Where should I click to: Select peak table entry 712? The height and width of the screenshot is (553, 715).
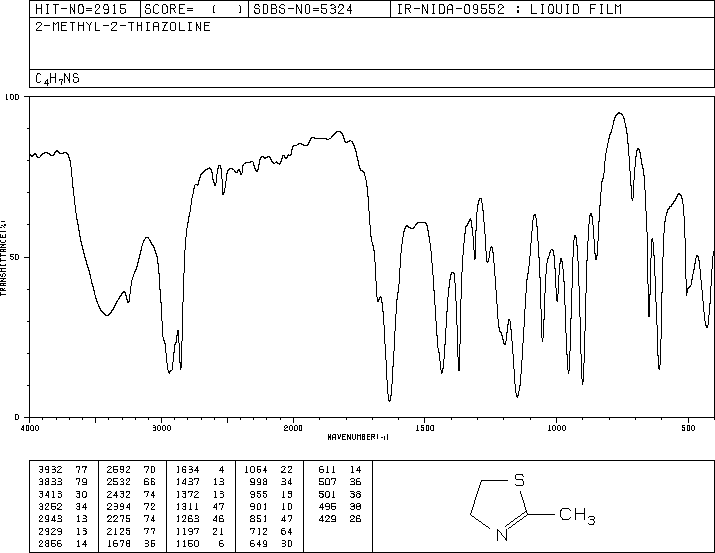click(x=259, y=531)
